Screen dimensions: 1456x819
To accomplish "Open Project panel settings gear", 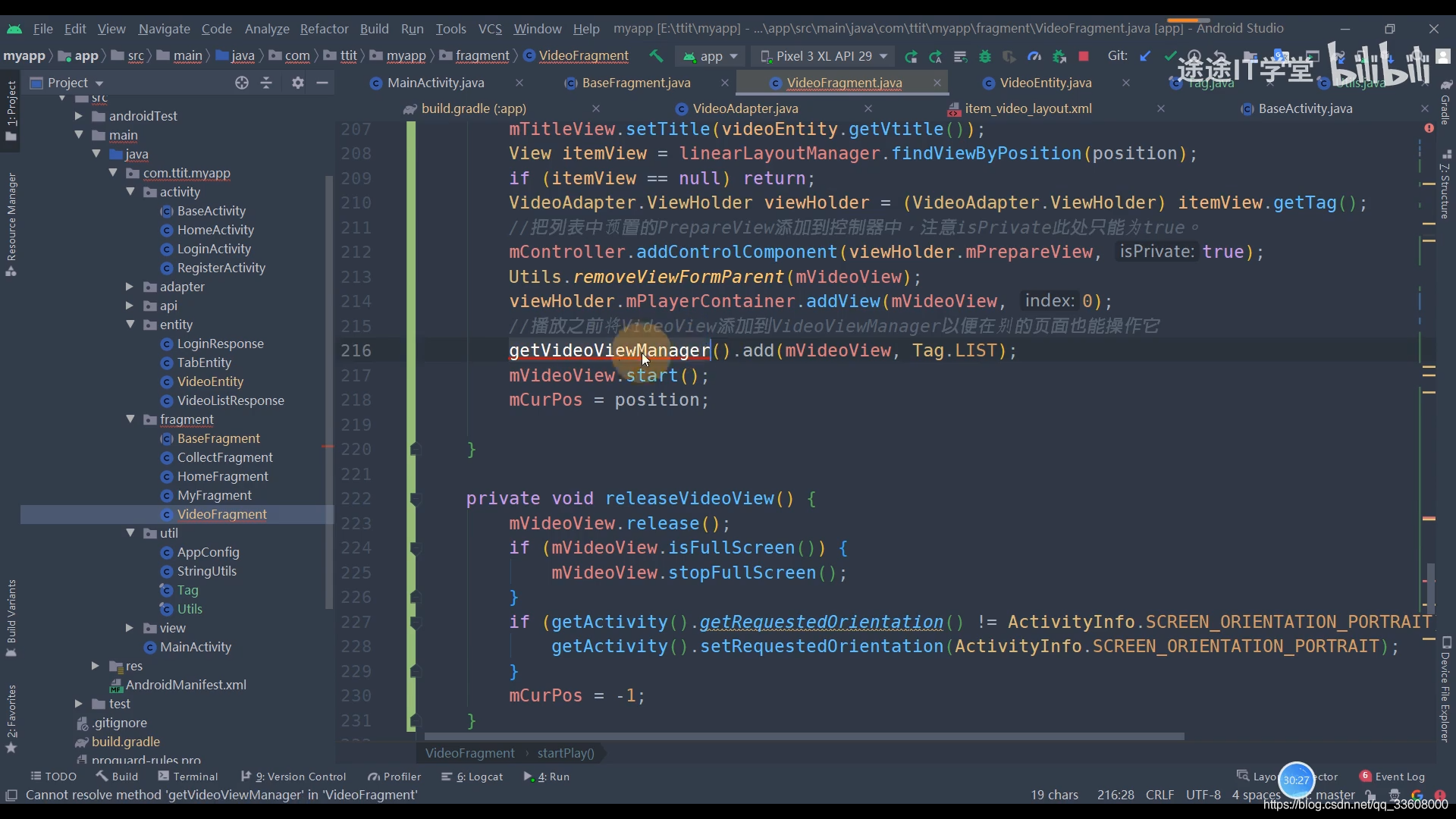I will pos(298,83).
